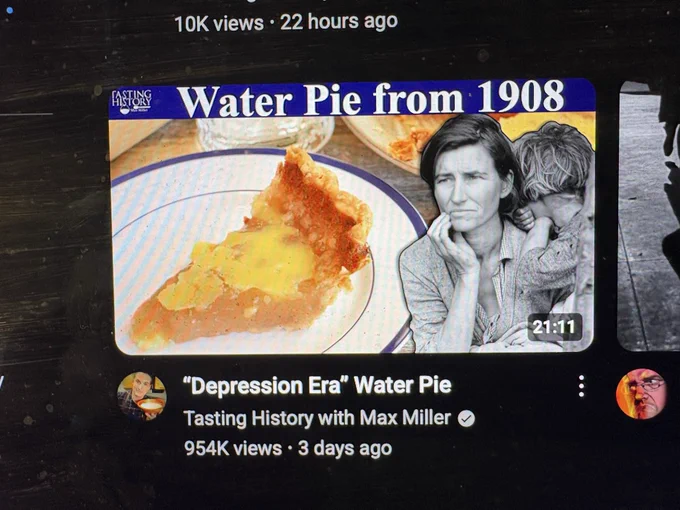This screenshot has width=680, height=510.
Task: Click the "3 days ago" upload date
Action: (345, 448)
